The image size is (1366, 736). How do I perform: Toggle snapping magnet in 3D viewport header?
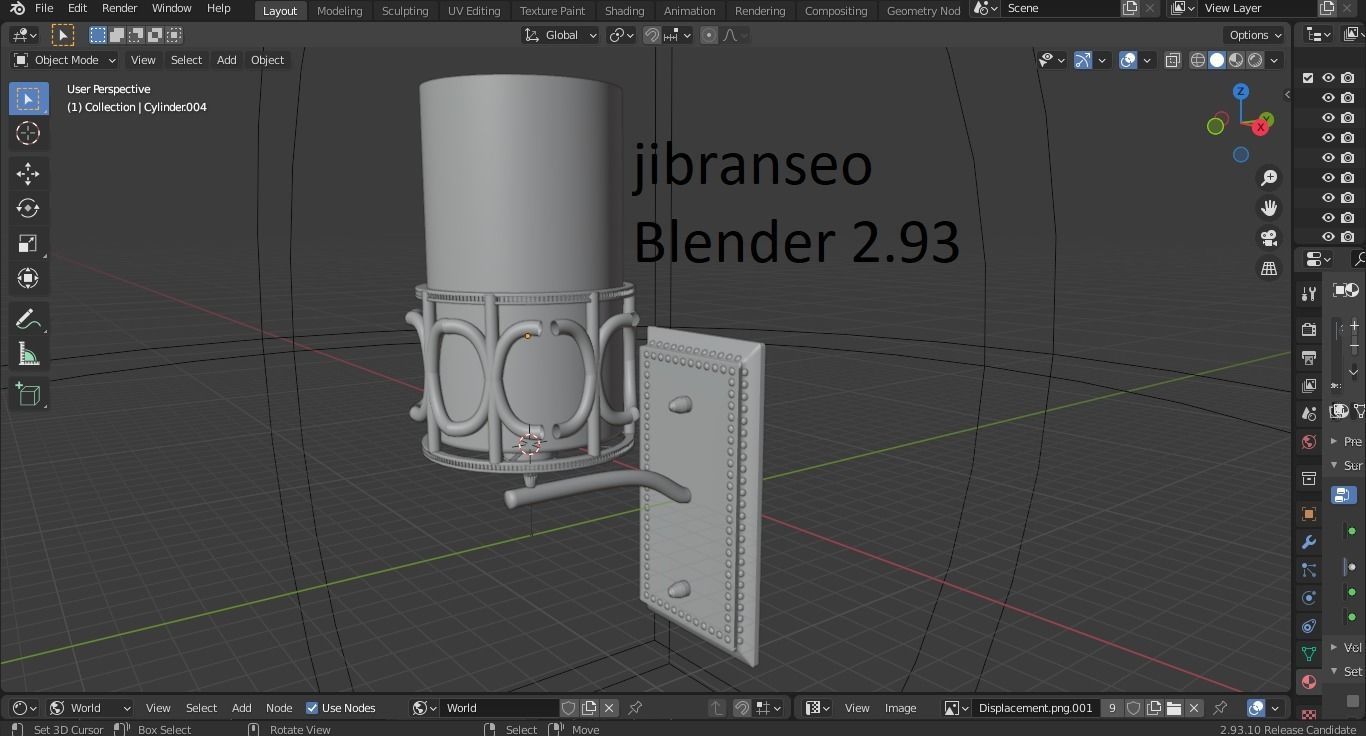652,35
